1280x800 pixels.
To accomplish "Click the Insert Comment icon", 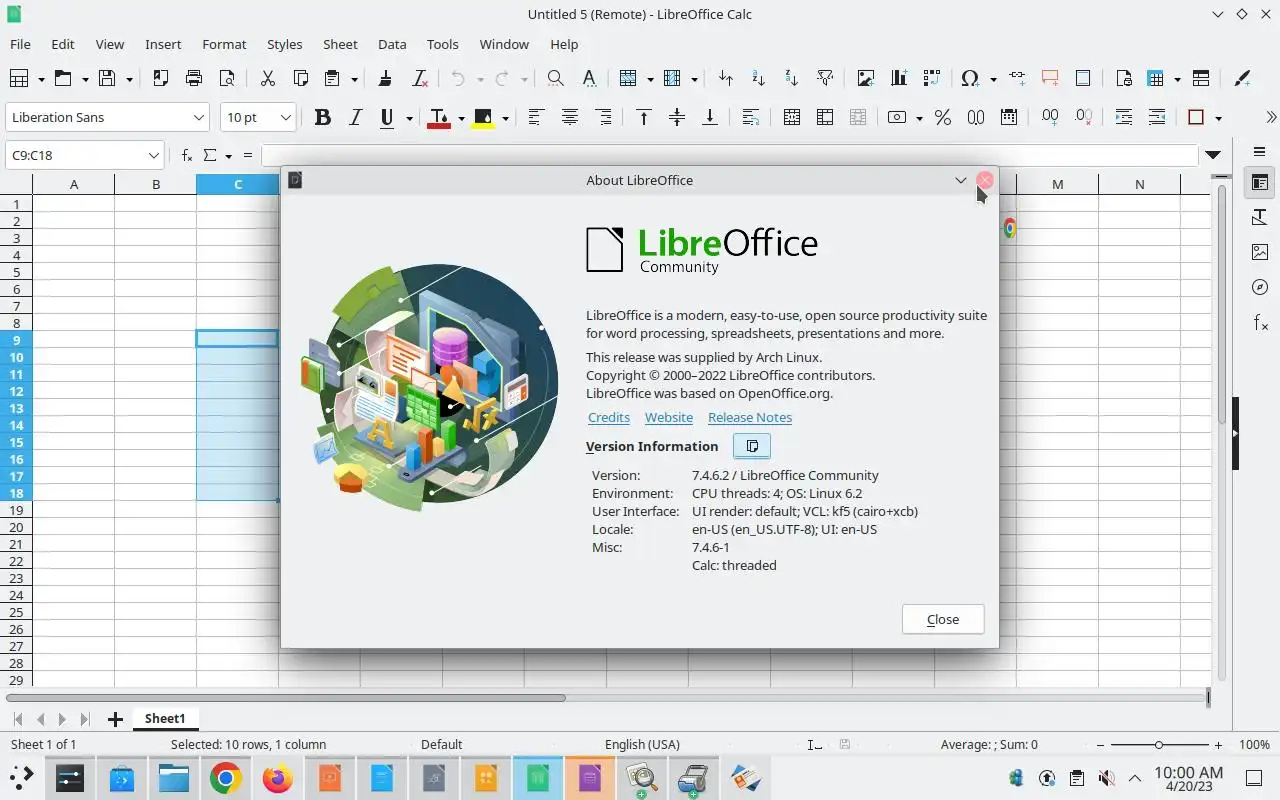I will coord(1050,78).
